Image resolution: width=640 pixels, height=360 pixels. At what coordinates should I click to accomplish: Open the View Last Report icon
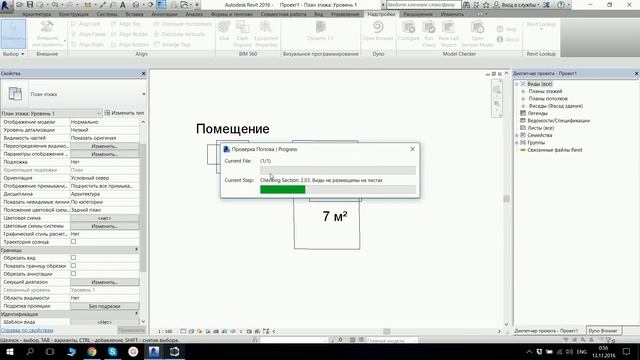tap(448, 27)
